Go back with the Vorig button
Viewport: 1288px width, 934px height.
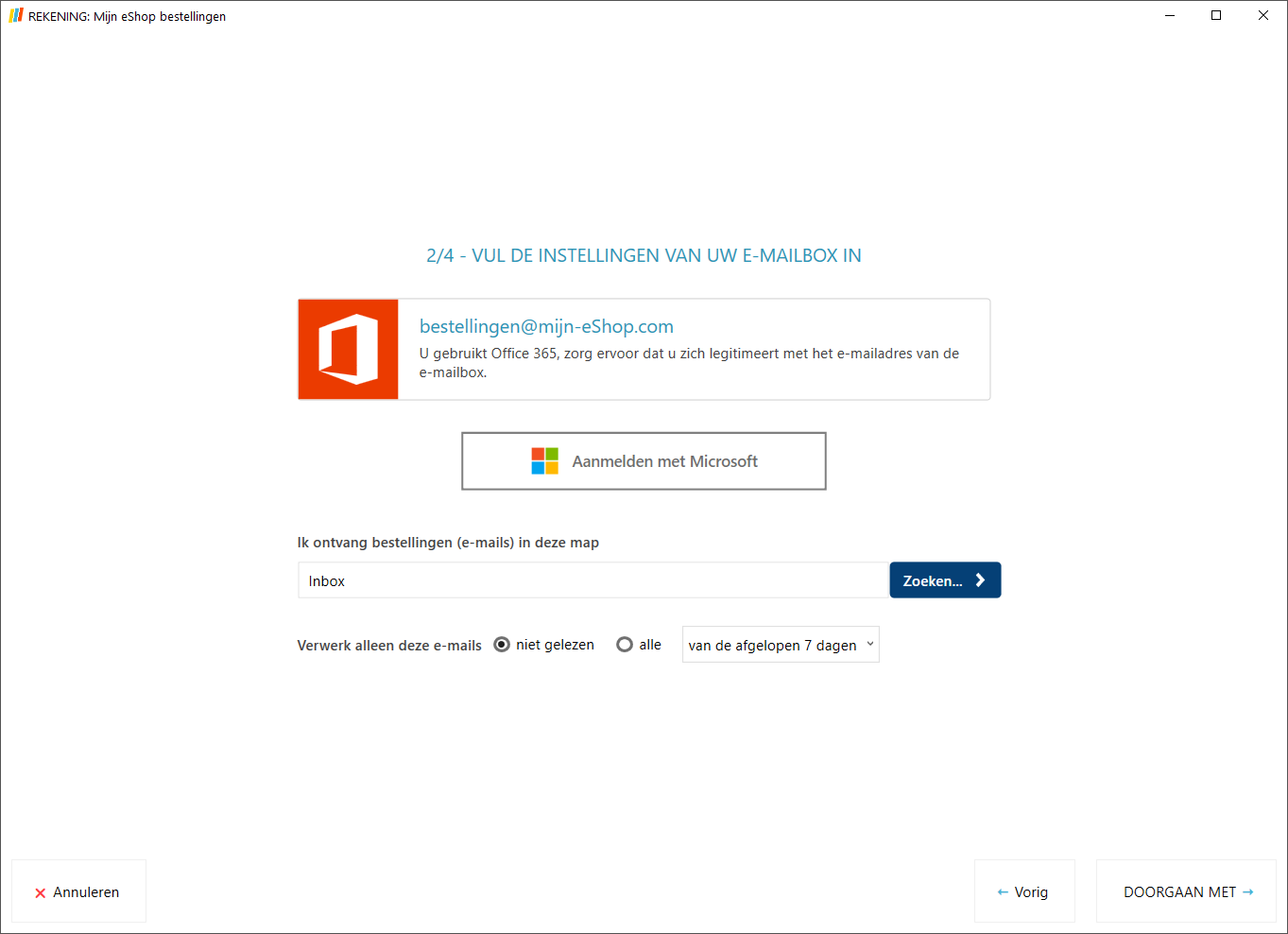click(x=1024, y=891)
